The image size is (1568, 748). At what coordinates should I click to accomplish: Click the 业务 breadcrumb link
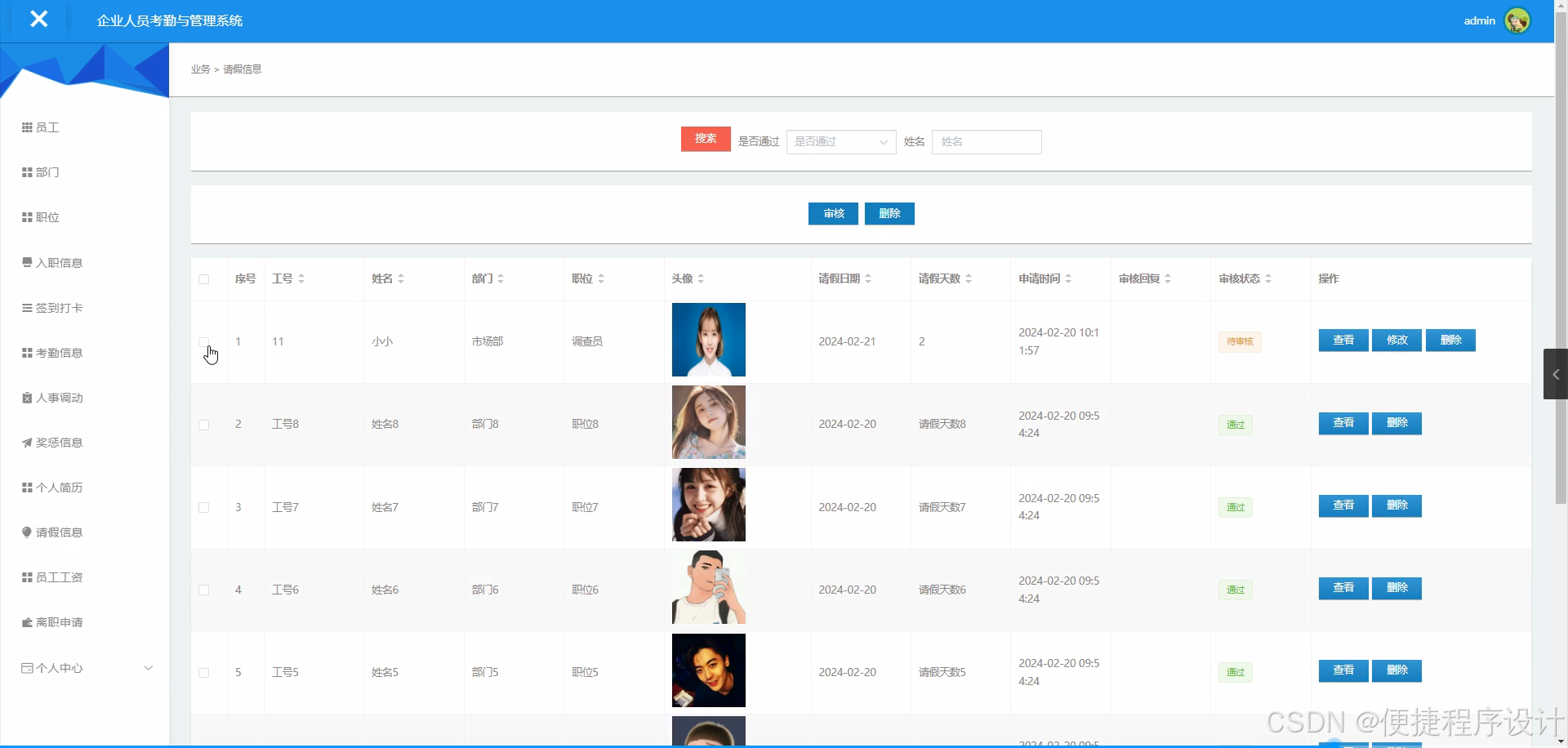pyautogui.click(x=200, y=69)
